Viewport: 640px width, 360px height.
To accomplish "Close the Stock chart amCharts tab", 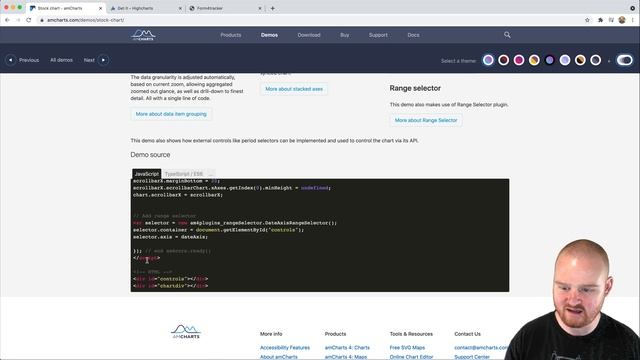I will pyautogui.click(x=101, y=8).
